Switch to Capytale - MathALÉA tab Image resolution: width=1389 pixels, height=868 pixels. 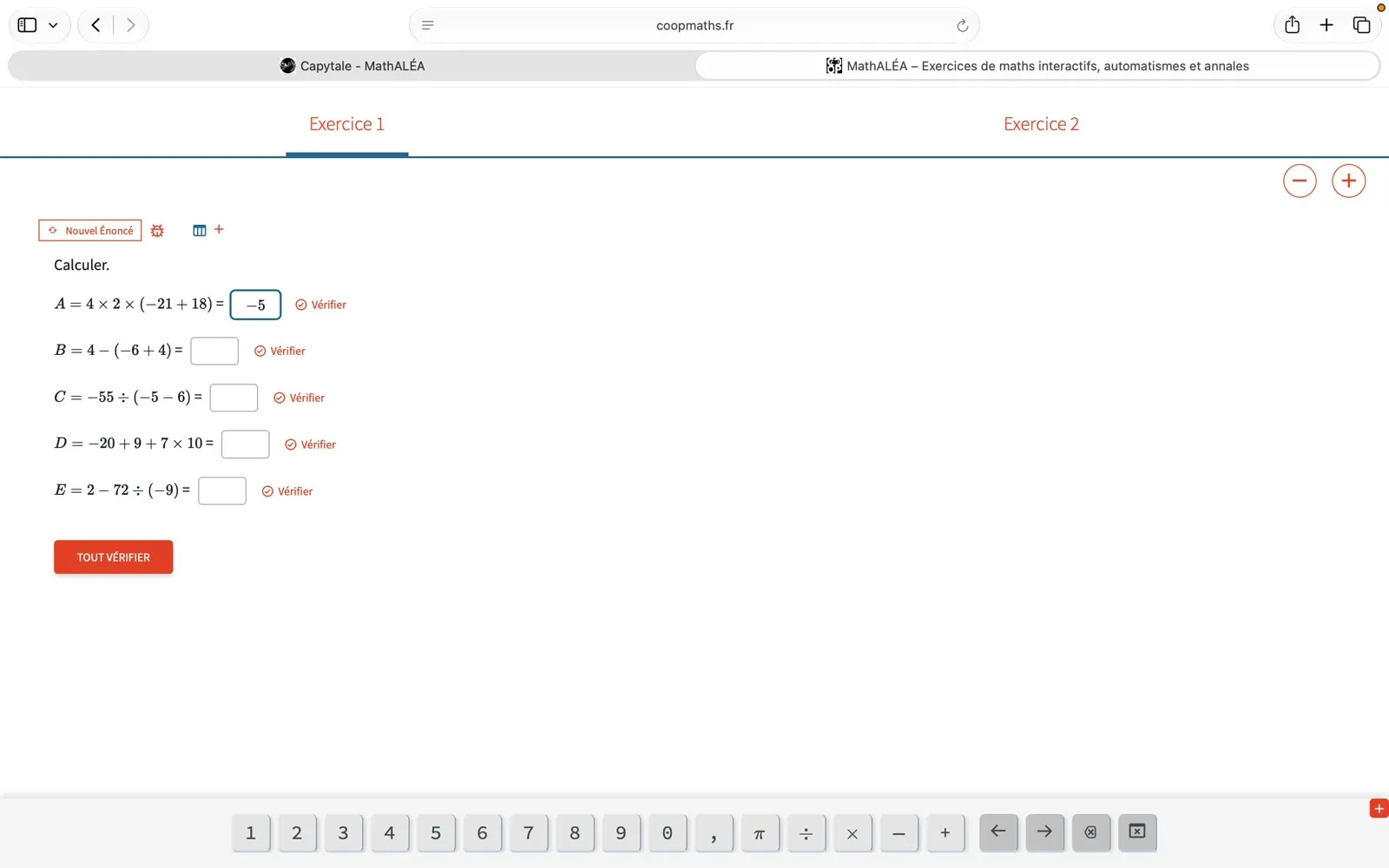point(352,66)
